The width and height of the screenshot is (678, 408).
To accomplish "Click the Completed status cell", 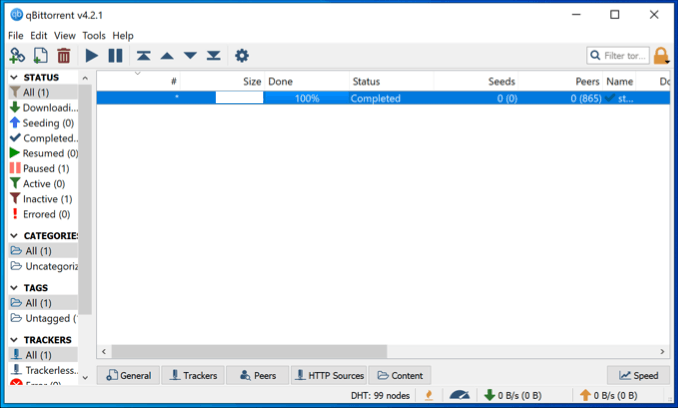I will point(391,98).
